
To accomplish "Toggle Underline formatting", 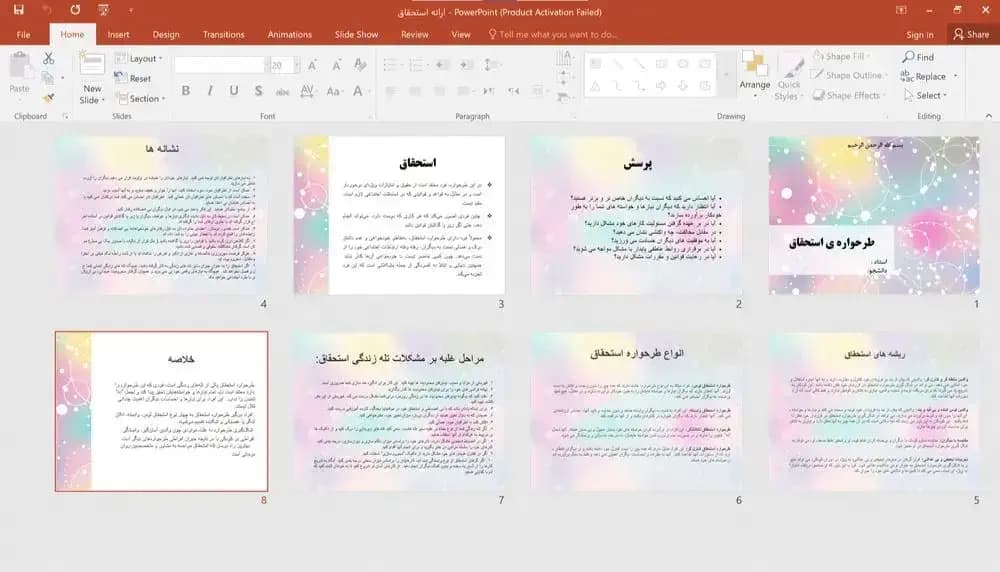I will pos(234,91).
